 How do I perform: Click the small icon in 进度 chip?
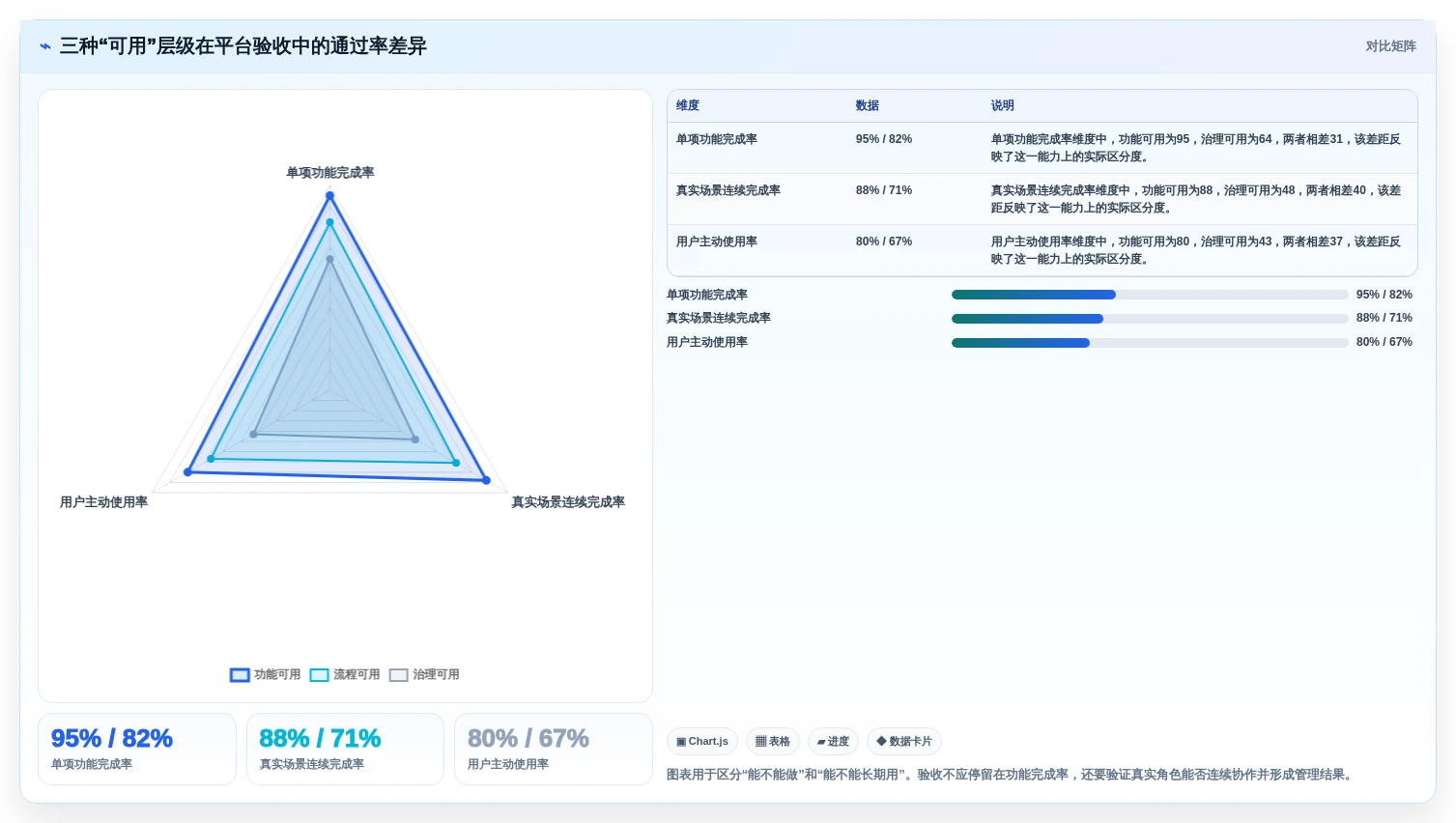pos(821,742)
